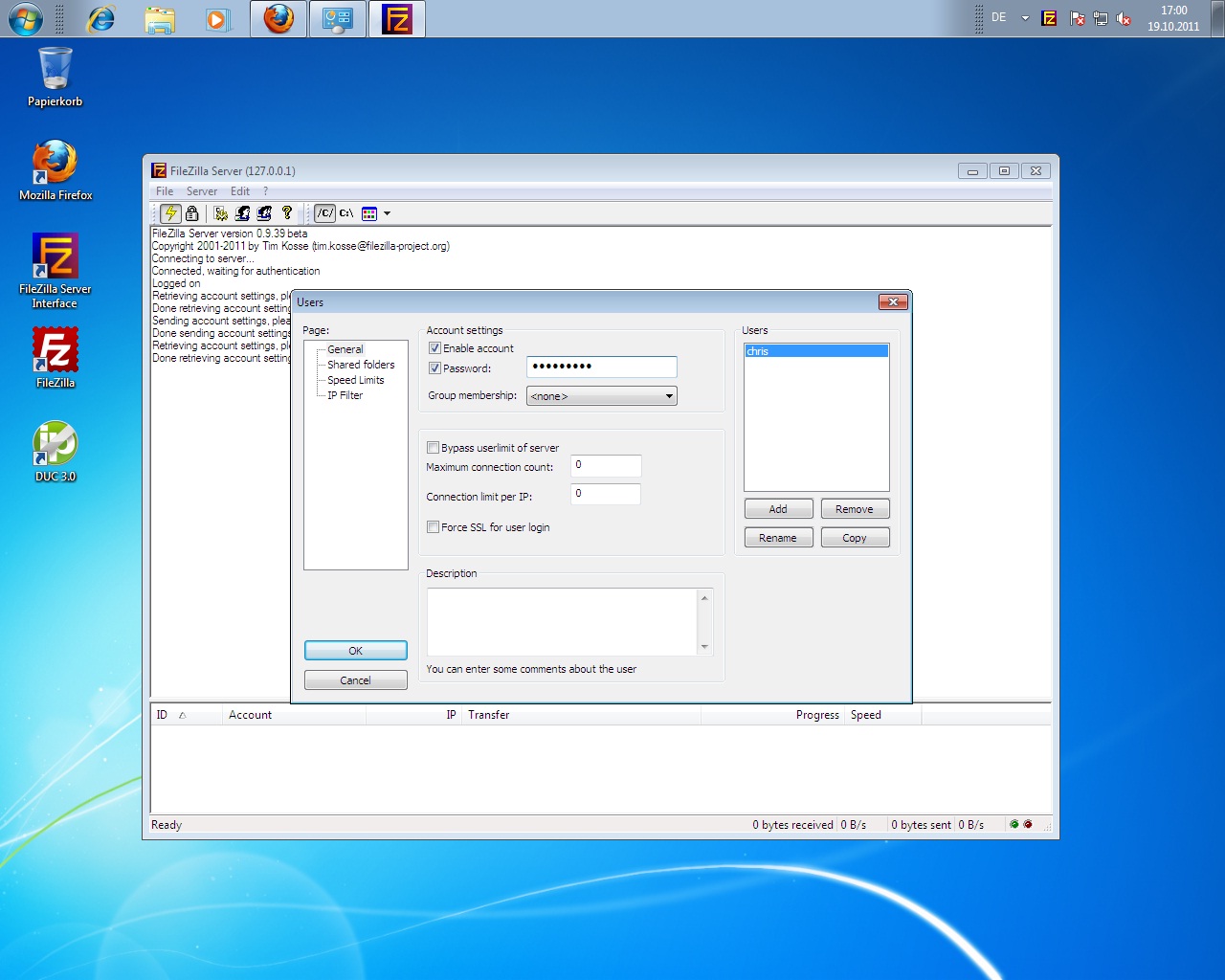The width and height of the screenshot is (1225, 980).
Task: Open Windows Explorer folder icon on taskbar
Action: pyautogui.click(x=160, y=19)
